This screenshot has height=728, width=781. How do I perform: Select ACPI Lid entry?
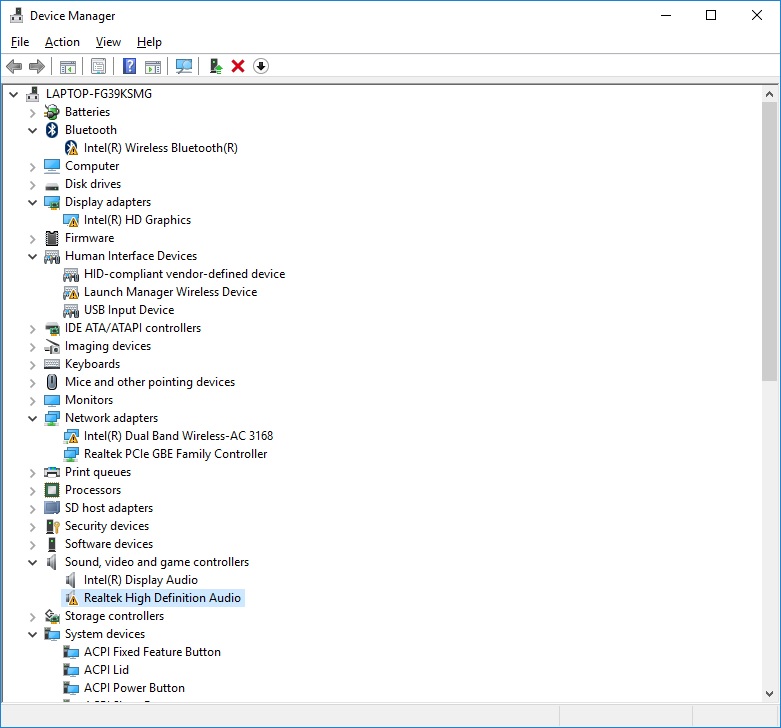click(106, 670)
